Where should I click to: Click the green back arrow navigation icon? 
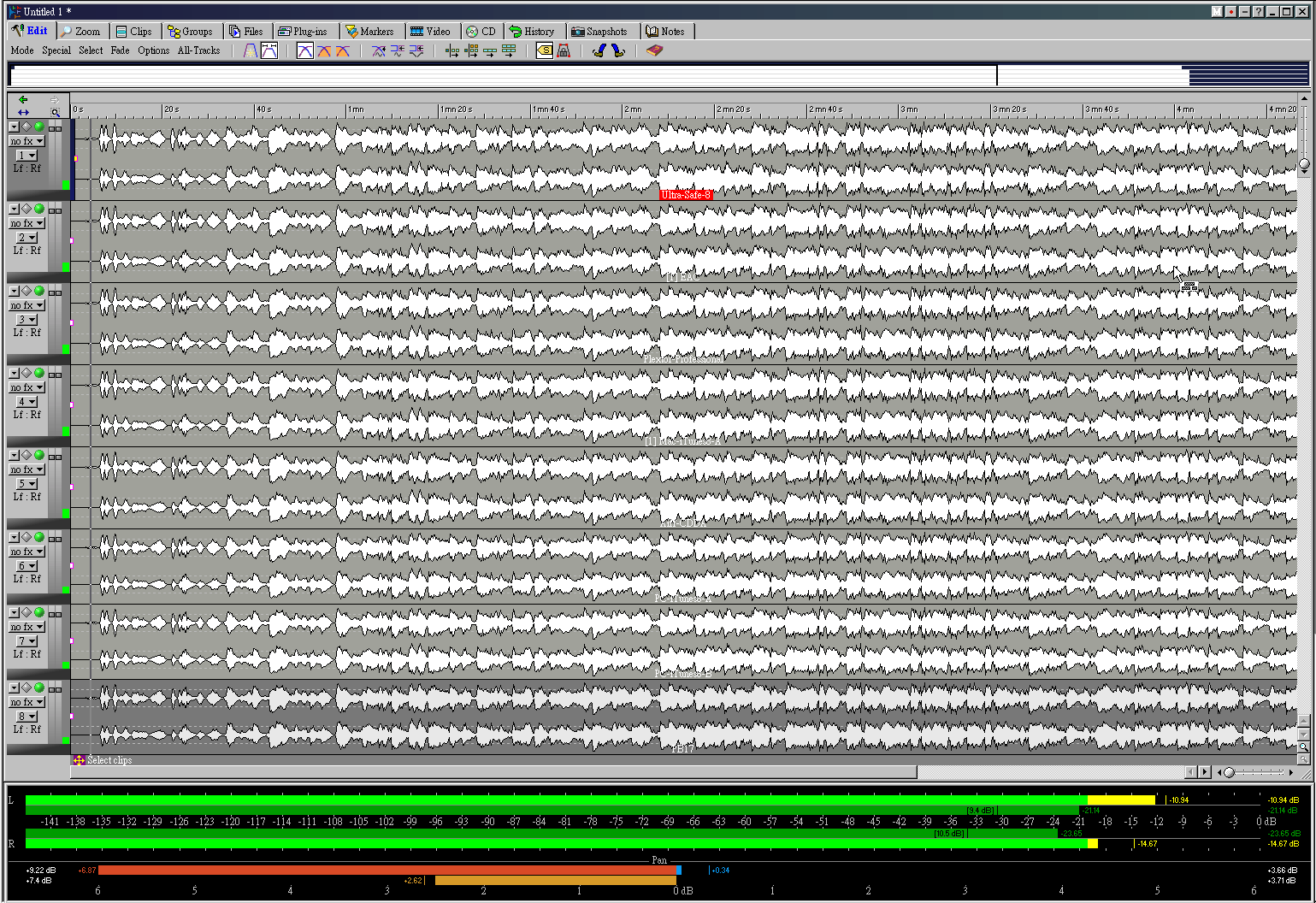click(23, 100)
